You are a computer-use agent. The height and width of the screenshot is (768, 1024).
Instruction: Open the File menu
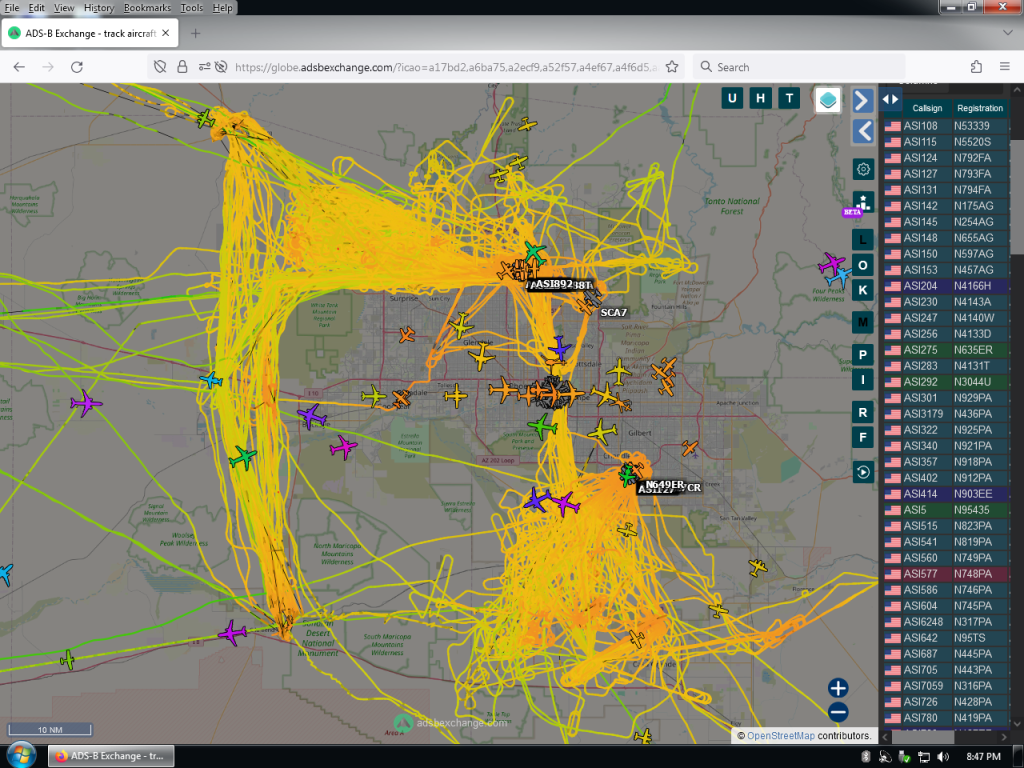point(12,8)
